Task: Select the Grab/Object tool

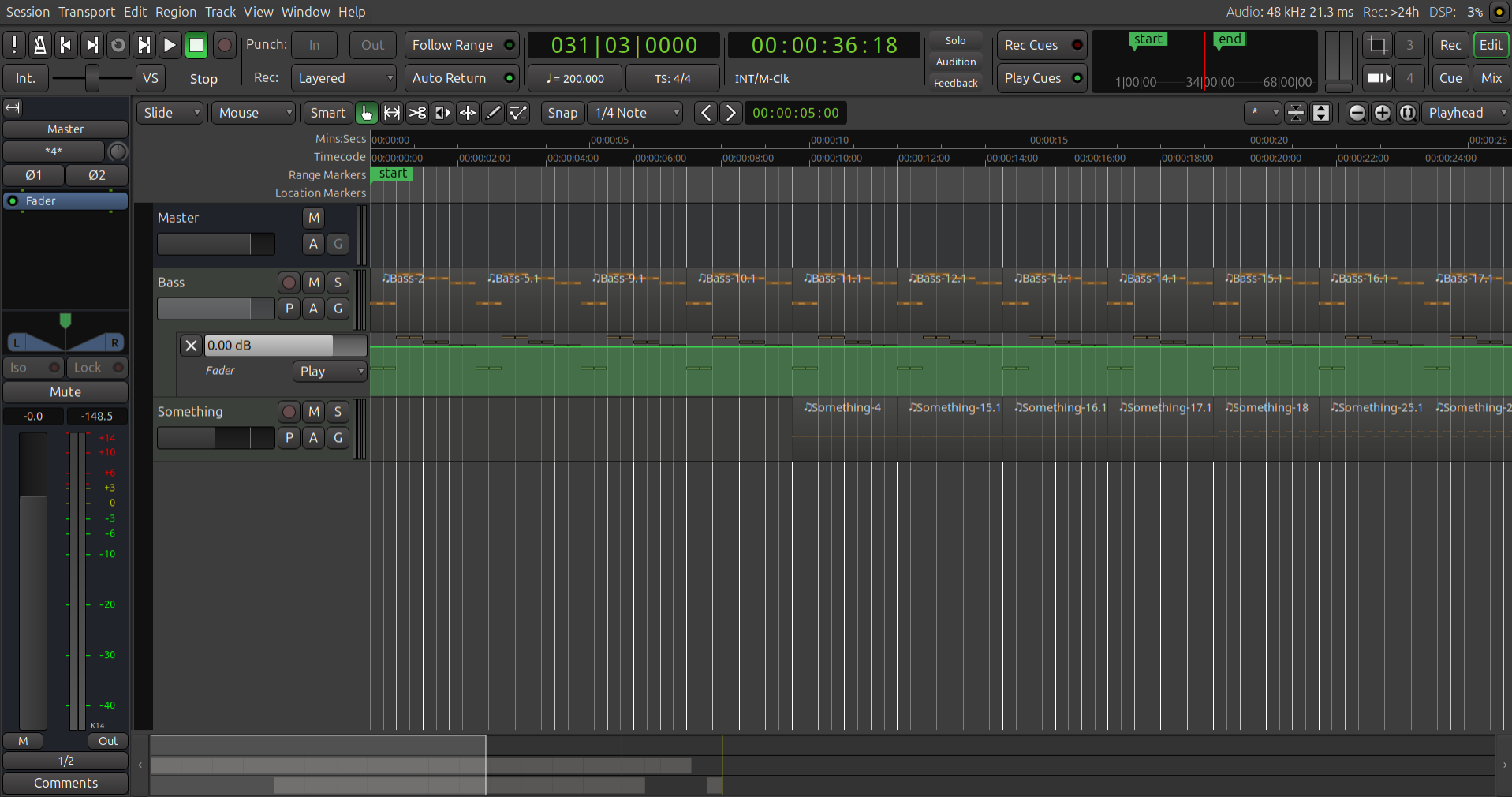Action: coord(366,113)
